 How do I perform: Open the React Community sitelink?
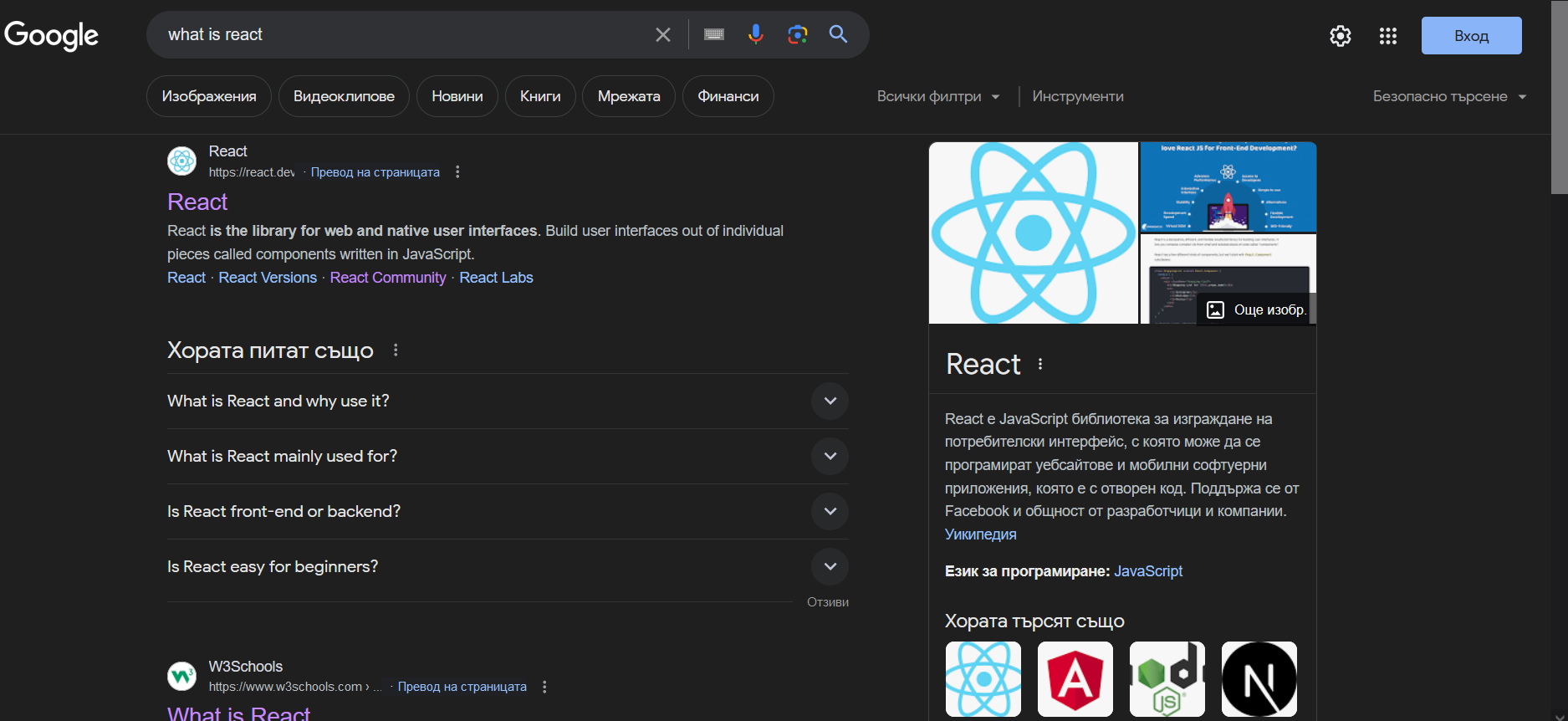(388, 278)
